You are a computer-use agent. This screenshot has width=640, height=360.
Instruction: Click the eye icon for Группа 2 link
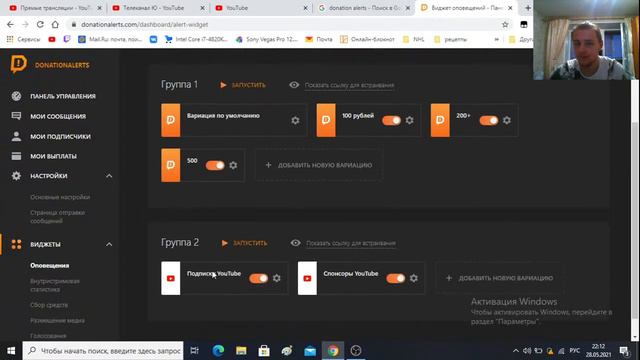point(296,243)
